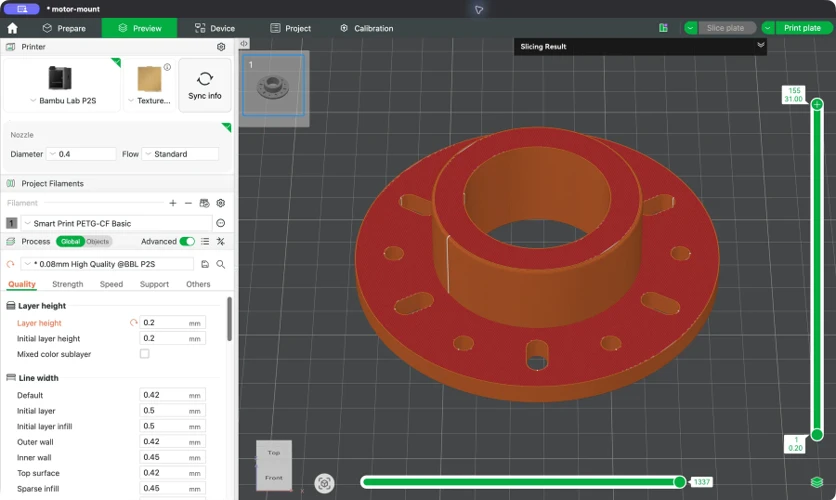Screen dimensions: 836x500
Task: Click the Initial layer height input field
Action: (172, 338)
